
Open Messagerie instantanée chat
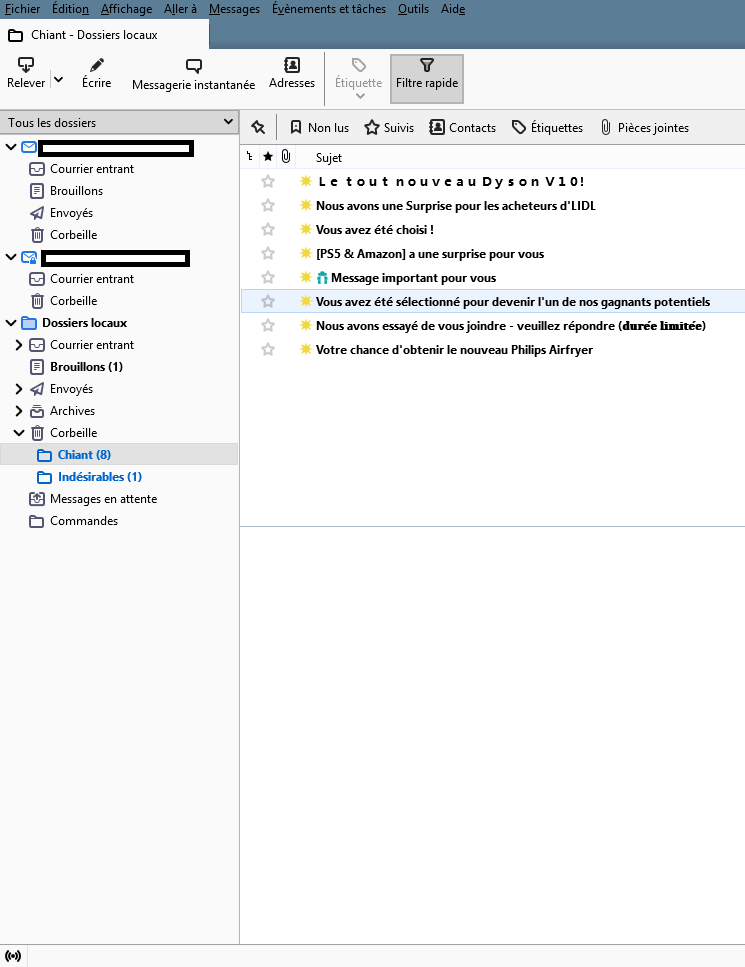(x=193, y=66)
